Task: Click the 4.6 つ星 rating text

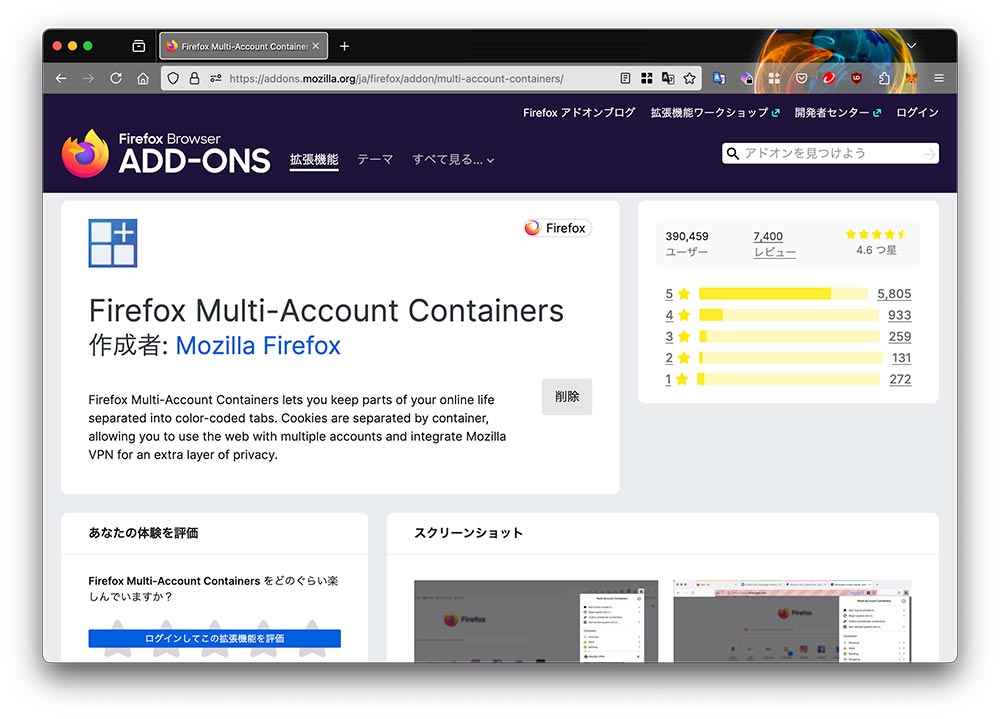Action: coord(876,250)
